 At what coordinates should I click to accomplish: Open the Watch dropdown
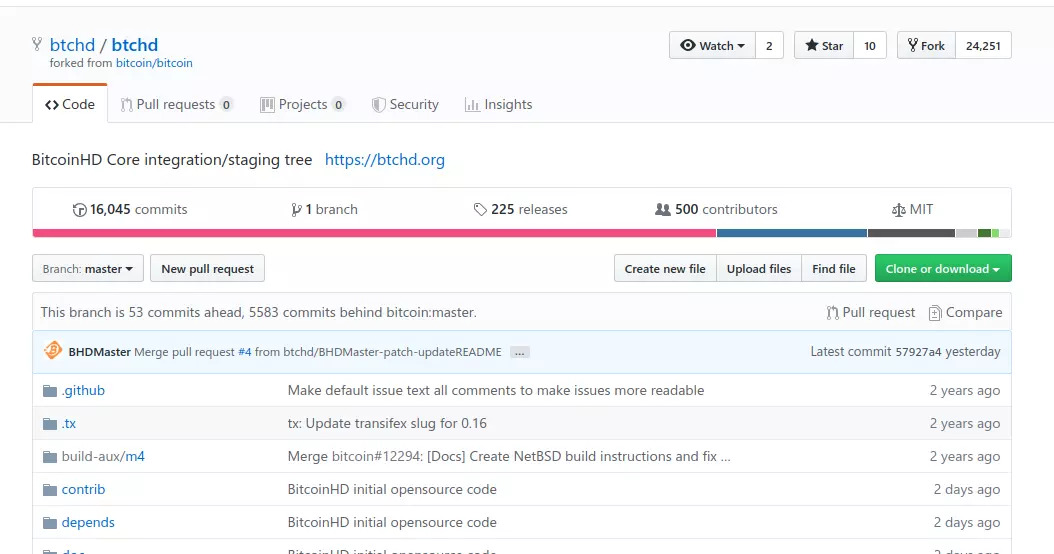[712, 46]
